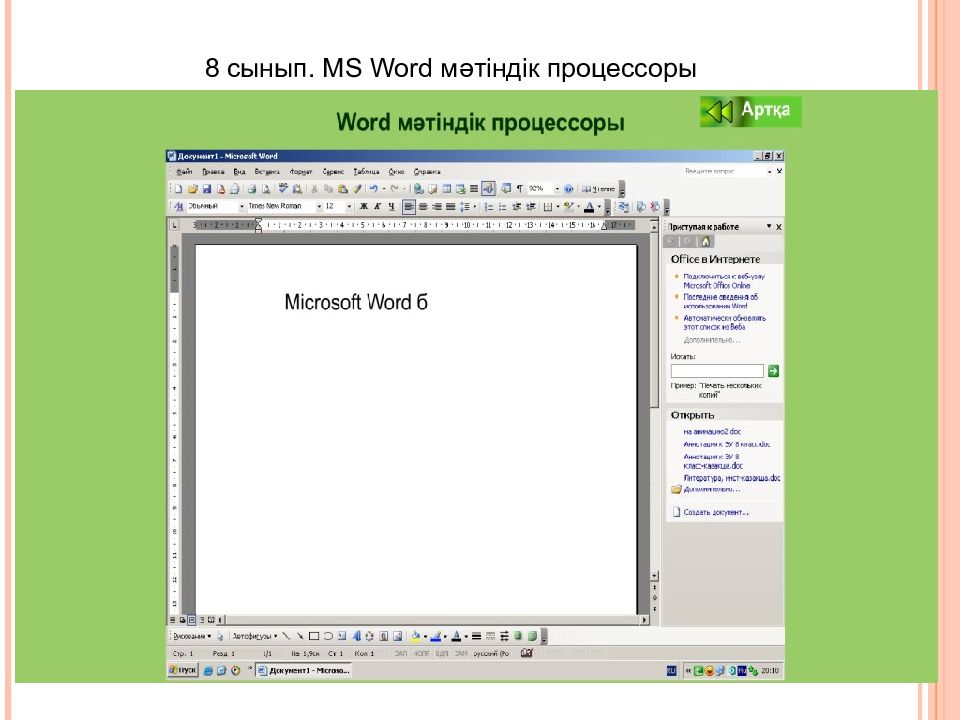Click the Columns icon in standard toolbar
This screenshot has width=960, height=720.
474,189
